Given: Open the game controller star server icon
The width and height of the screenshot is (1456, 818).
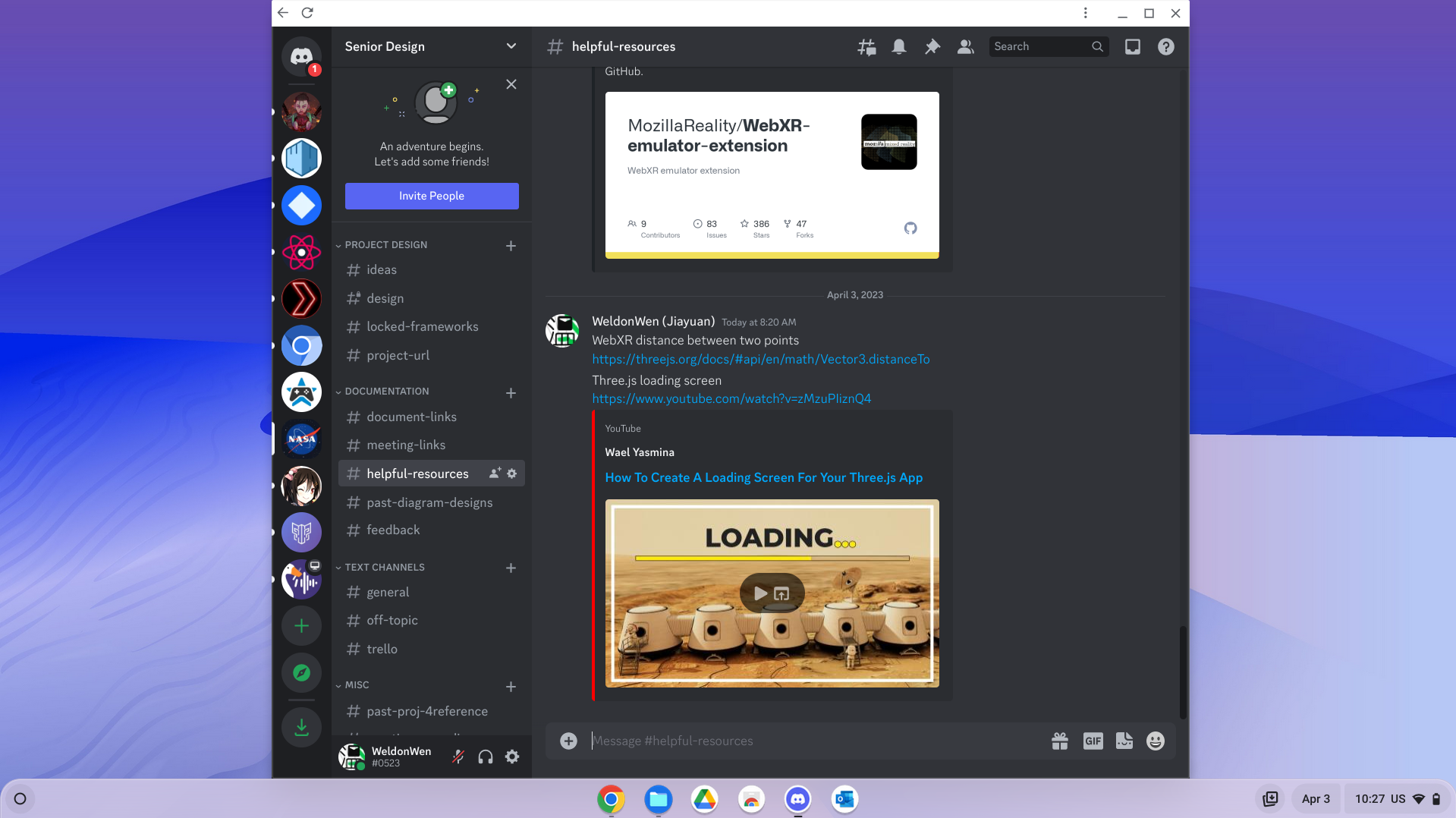Looking at the screenshot, I should pyautogui.click(x=301, y=392).
